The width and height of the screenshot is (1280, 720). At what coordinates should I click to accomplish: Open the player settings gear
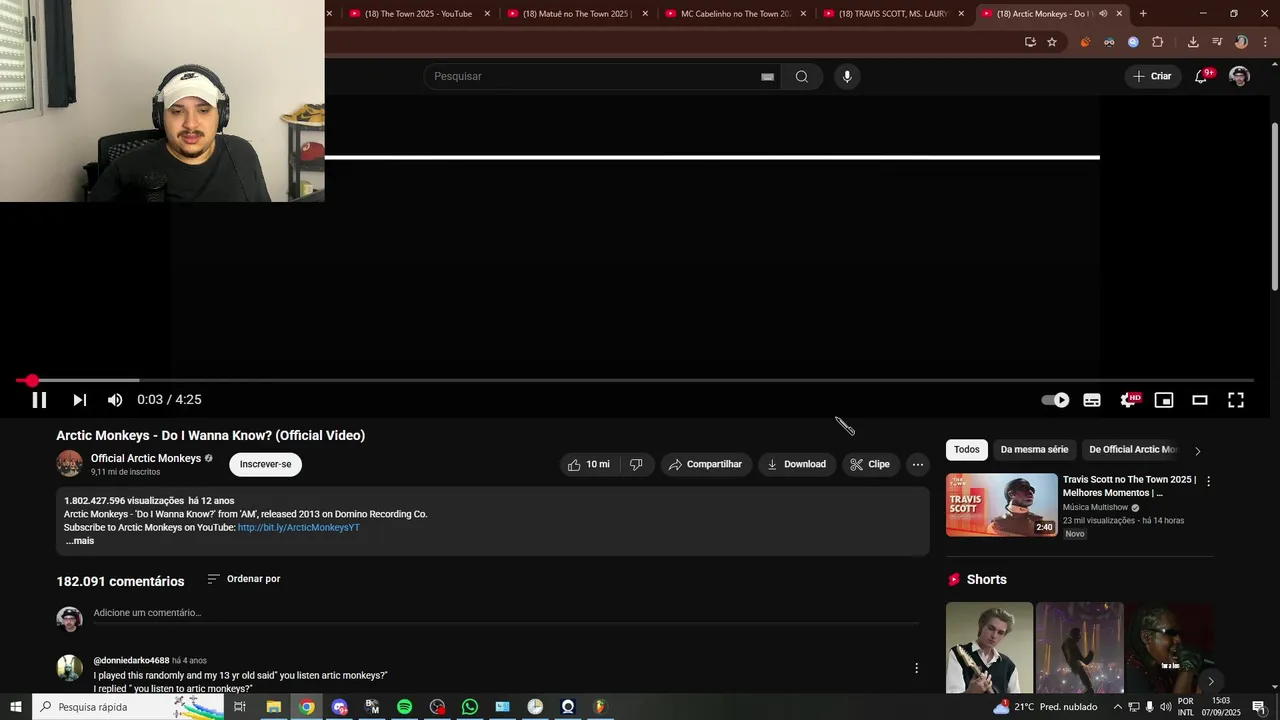pyautogui.click(x=1128, y=400)
